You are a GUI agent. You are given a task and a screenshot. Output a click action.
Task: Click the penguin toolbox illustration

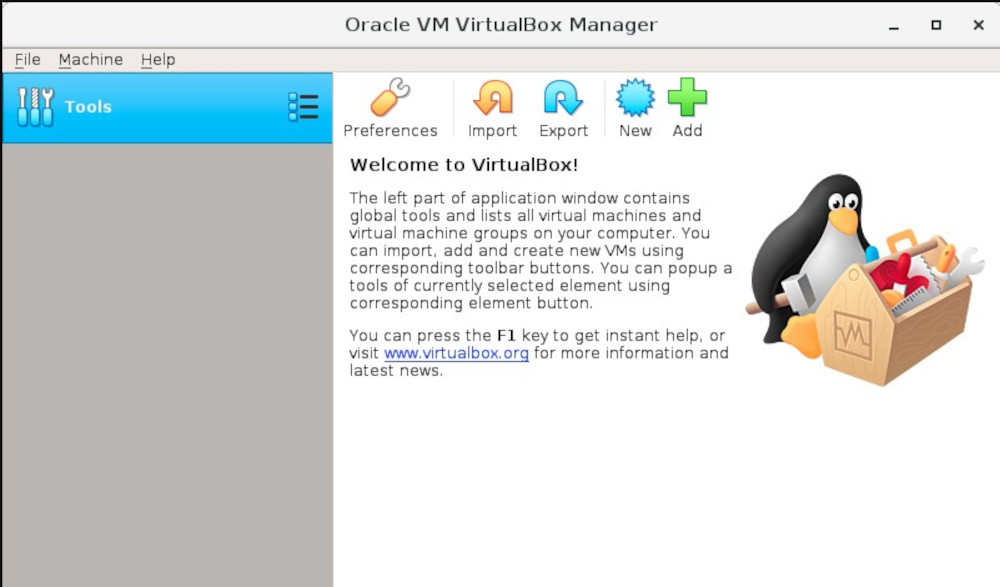[x=864, y=279]
